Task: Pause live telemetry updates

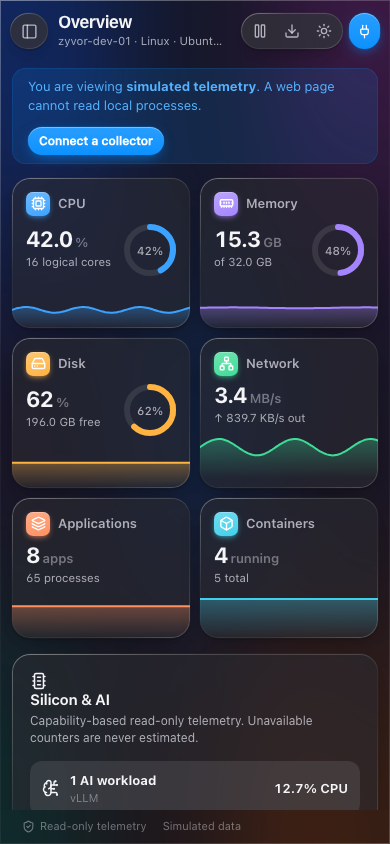Action: [x=260, y=31]
